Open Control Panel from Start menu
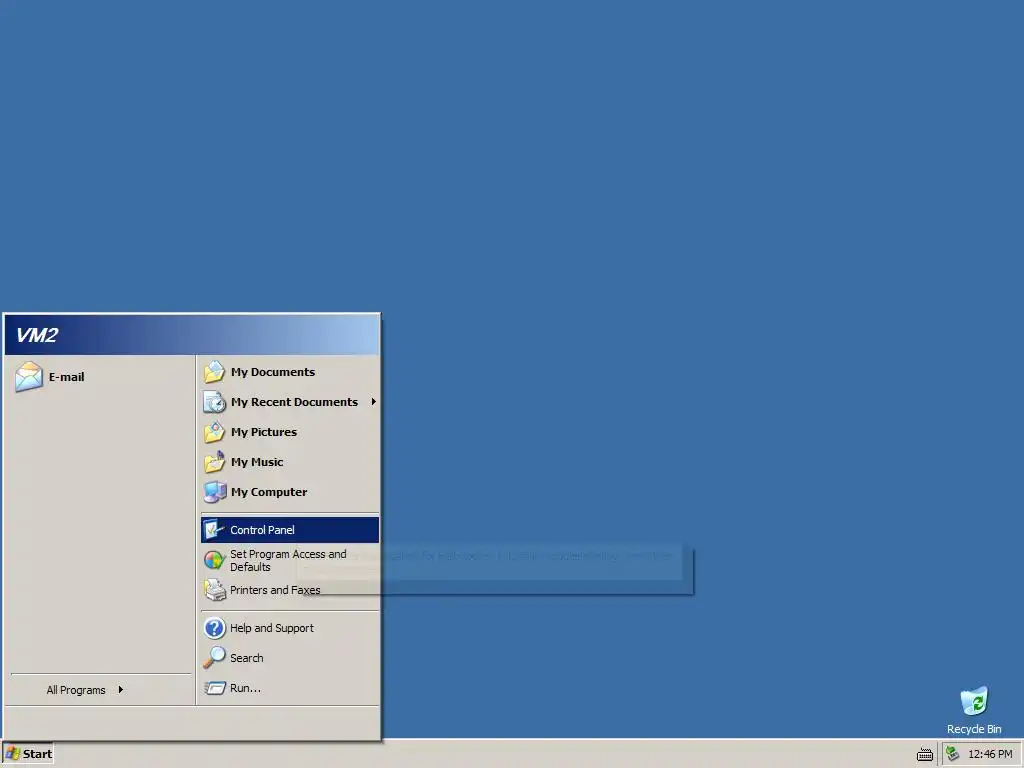The height and width of the screenshot is (768, 1024). click(290, 530)
